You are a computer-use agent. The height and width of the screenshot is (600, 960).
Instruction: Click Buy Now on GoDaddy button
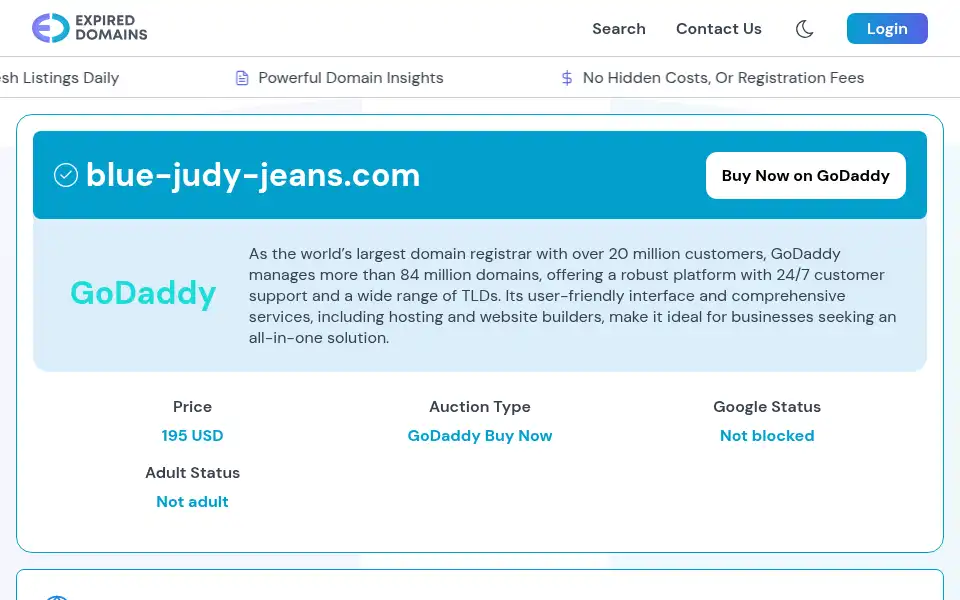(806, 176)
